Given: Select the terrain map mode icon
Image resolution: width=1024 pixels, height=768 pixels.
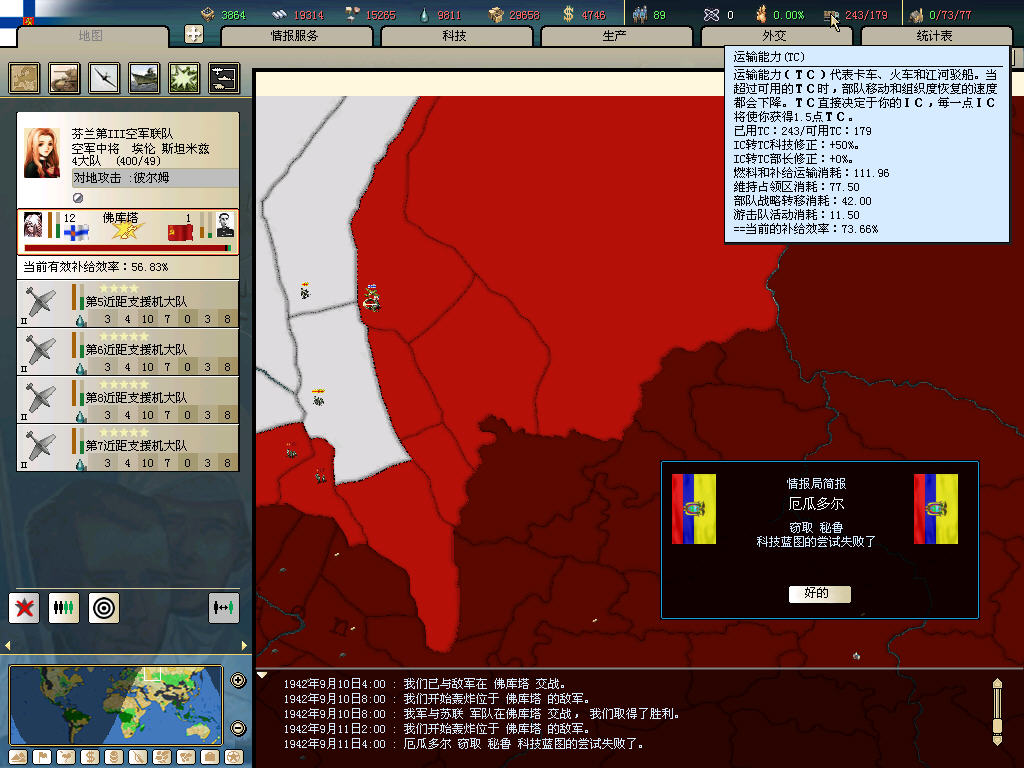Looking at the screenshot, I should coord(18,758).
